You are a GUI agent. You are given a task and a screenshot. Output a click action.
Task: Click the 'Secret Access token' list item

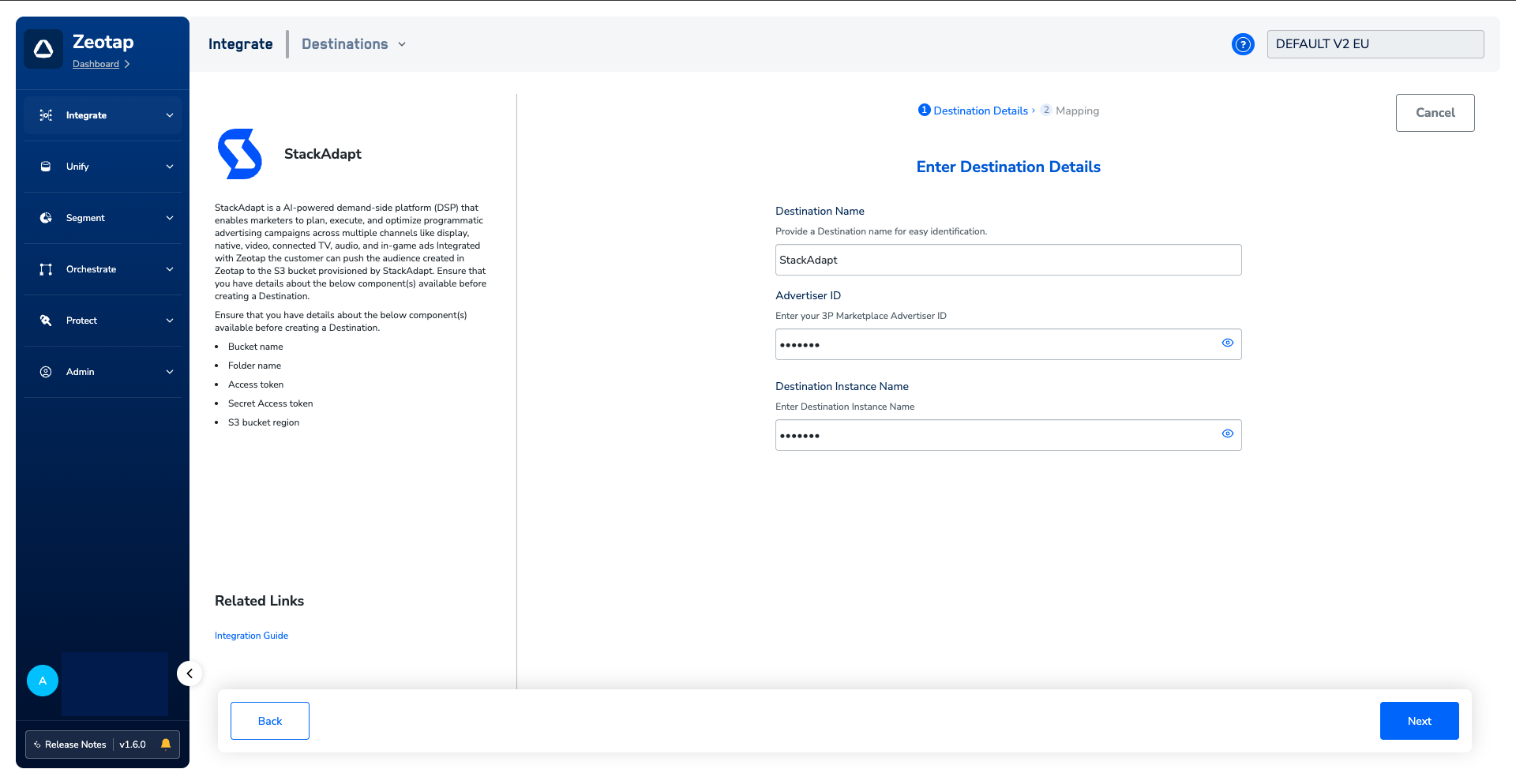(x=270, y=403)
